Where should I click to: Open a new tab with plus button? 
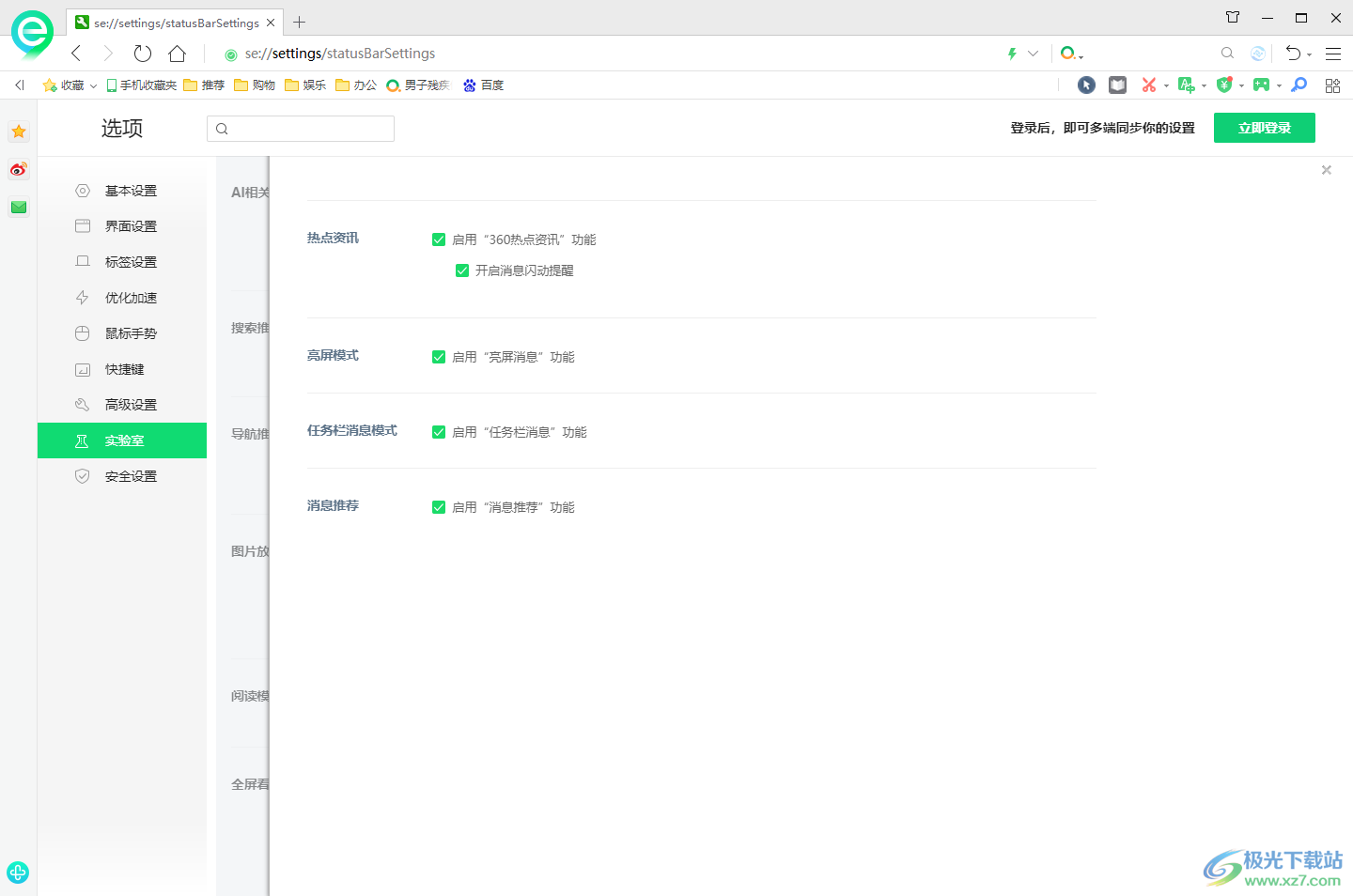(x=299, y=23)
